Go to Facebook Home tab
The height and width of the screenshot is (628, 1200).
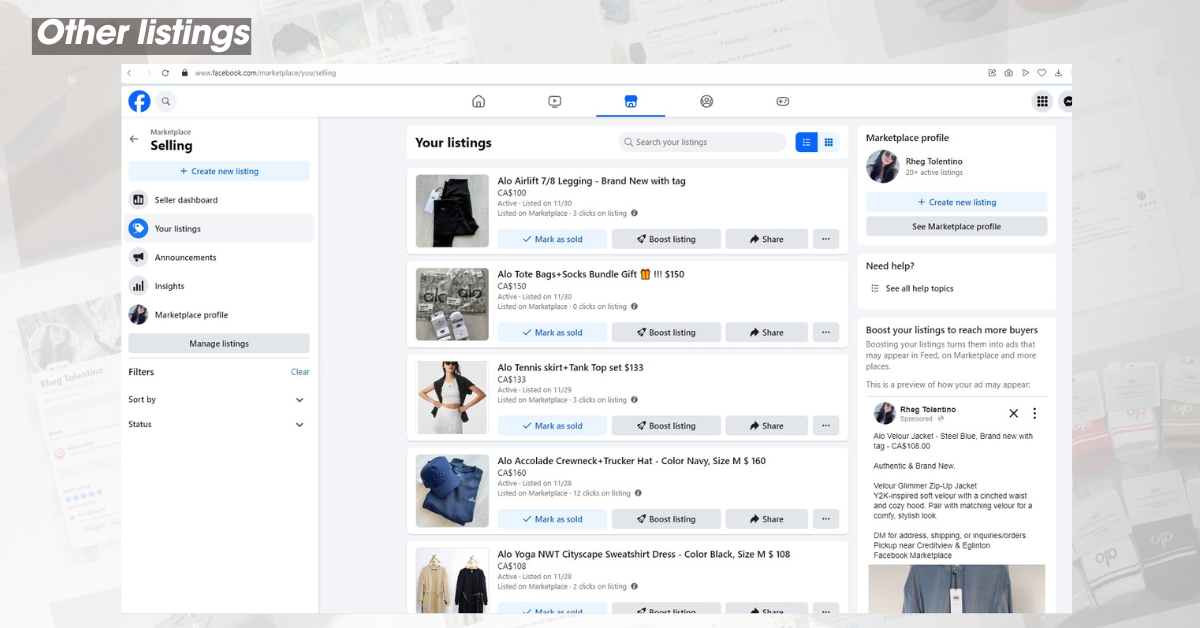pyautogui.click(x=478, y=101)
